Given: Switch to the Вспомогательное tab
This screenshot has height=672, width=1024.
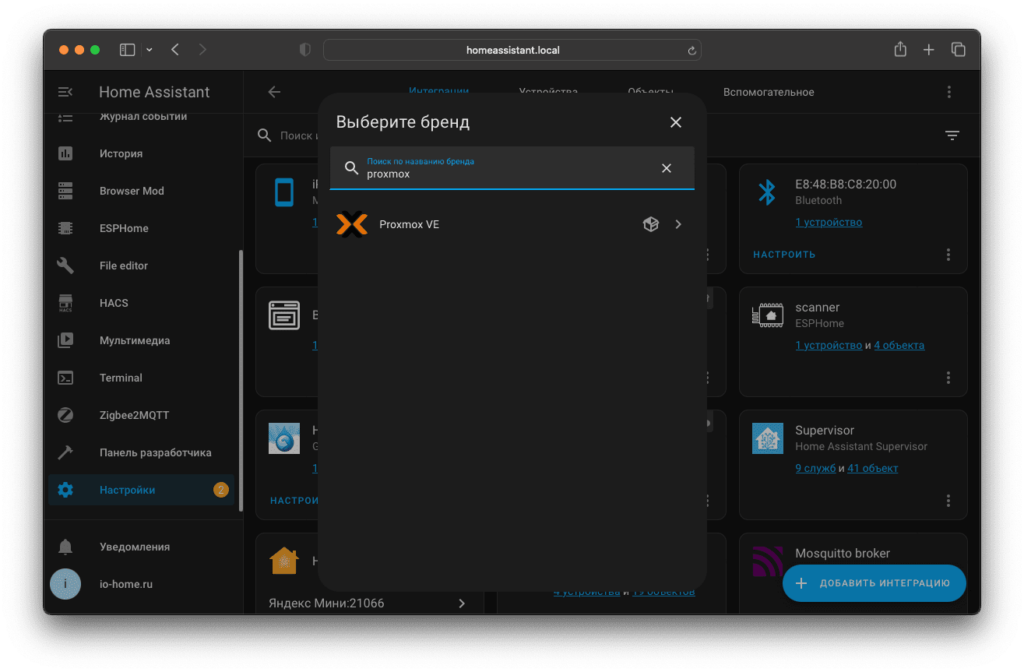Looking at the screenshot, I should click(x=769, y=92).
